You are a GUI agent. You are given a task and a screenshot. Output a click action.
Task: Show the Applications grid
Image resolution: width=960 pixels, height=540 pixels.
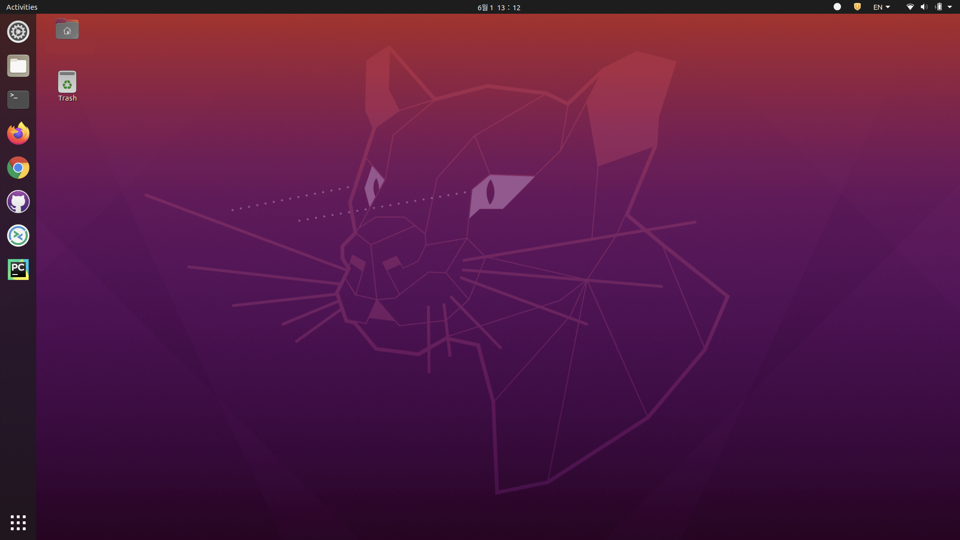(18, 522)
